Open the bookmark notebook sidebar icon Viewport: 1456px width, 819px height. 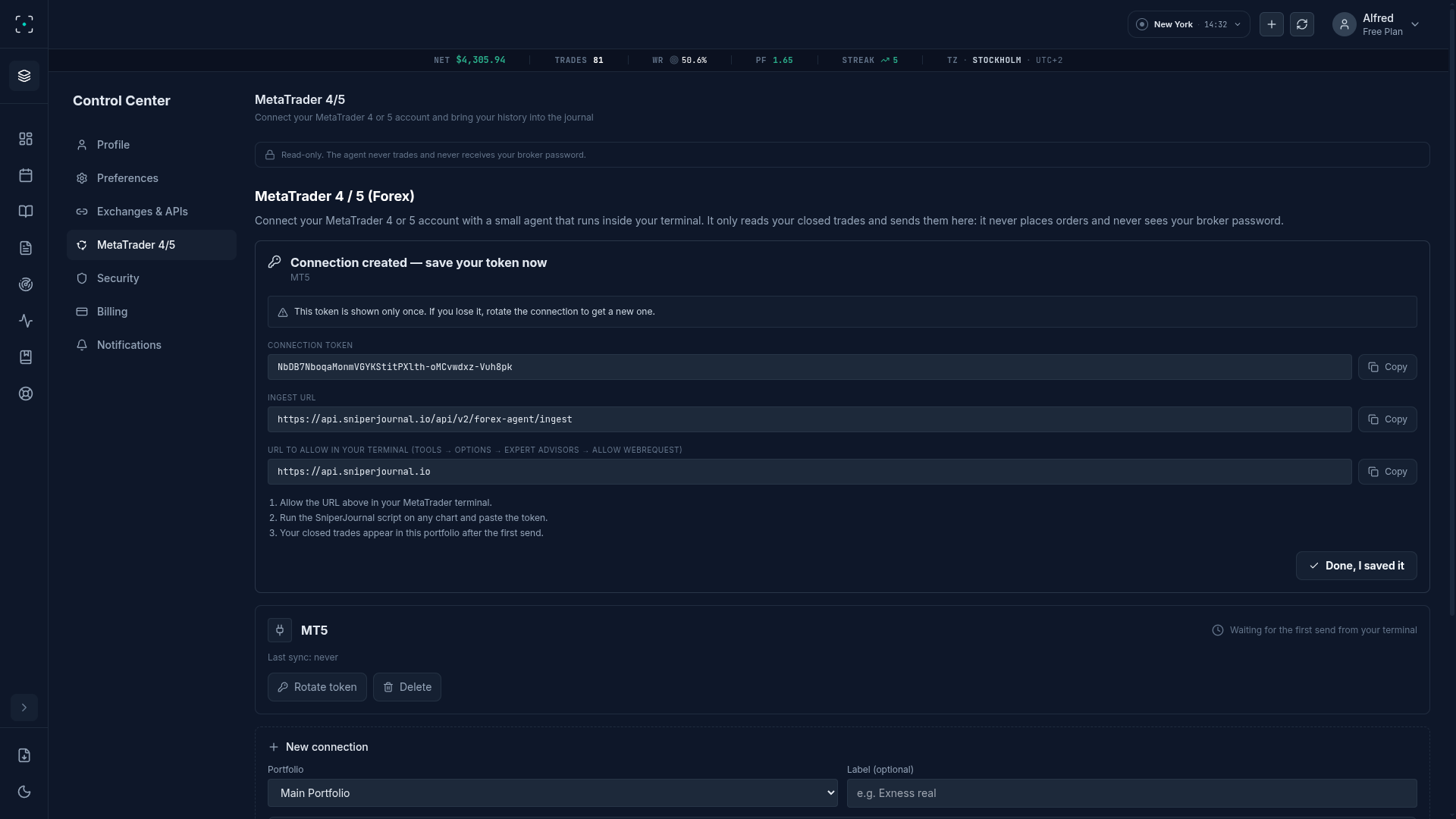[26, 357]
